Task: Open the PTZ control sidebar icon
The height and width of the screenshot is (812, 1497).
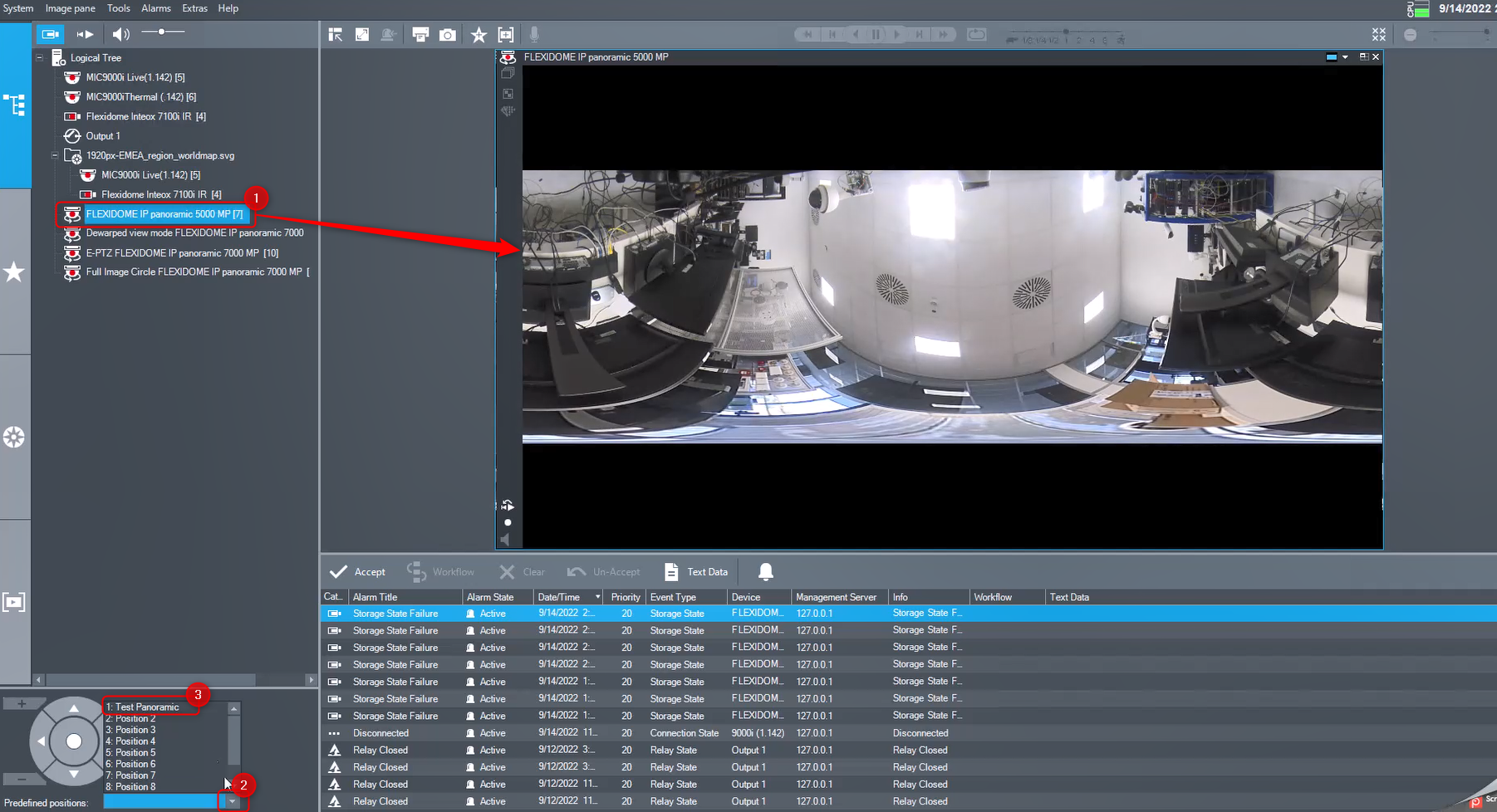Action: click(x=14, y=438)
